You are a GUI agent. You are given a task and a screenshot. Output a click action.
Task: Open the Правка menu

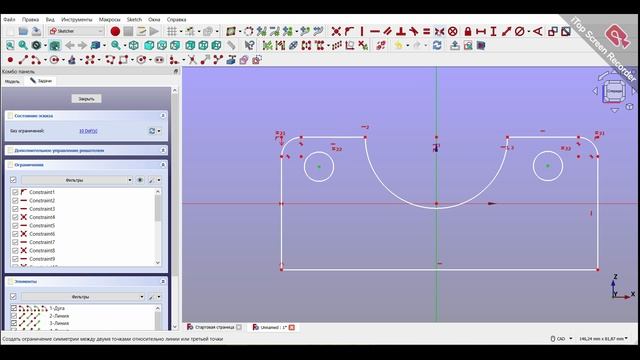tap(30, 19)
